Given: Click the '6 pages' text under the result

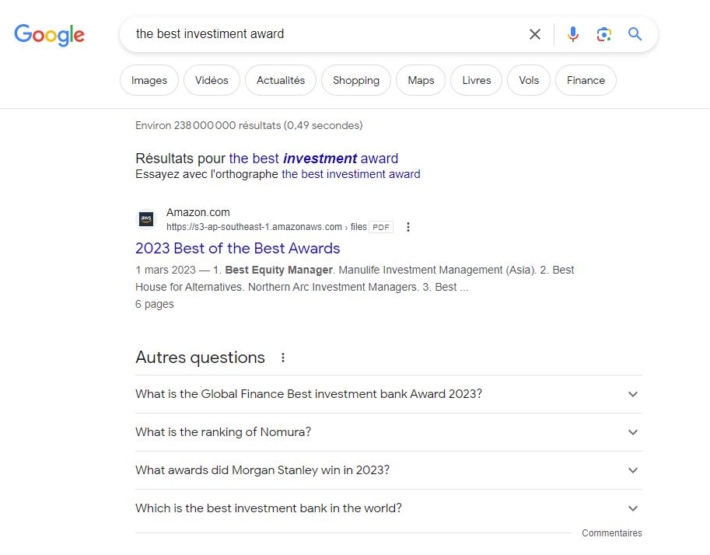Looking at the screenshot, I should [x=154, y=304].
